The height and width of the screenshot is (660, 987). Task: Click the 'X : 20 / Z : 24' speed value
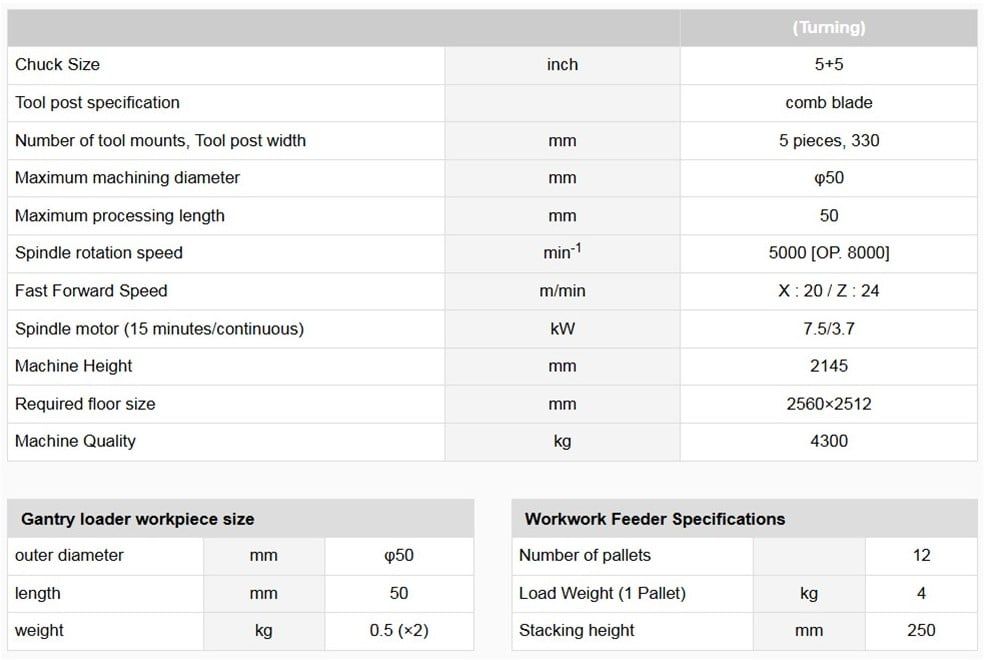(828, 291)
